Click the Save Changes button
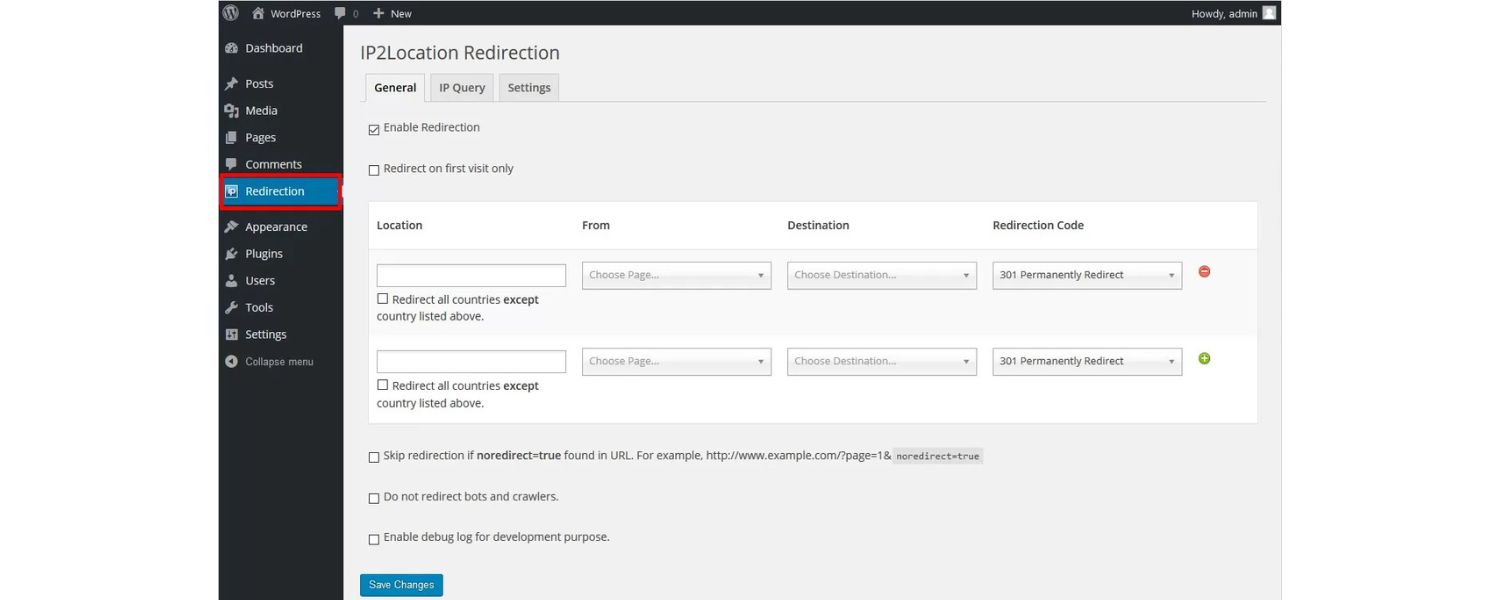The width and height of the screenshot is (1500, 600). tap(401, 584)
